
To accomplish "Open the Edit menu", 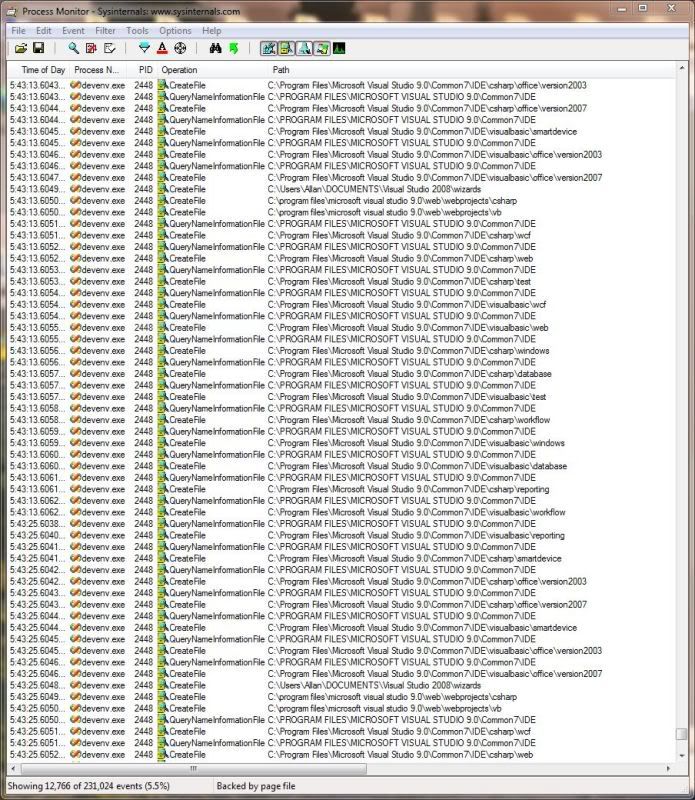I will [43, 31].
